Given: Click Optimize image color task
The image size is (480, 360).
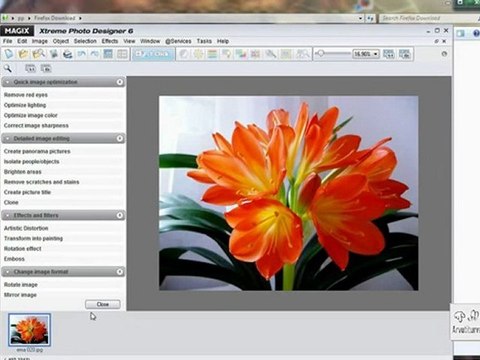Looking at the screenshot, I should pyautogui.click(x=31, y=115).
